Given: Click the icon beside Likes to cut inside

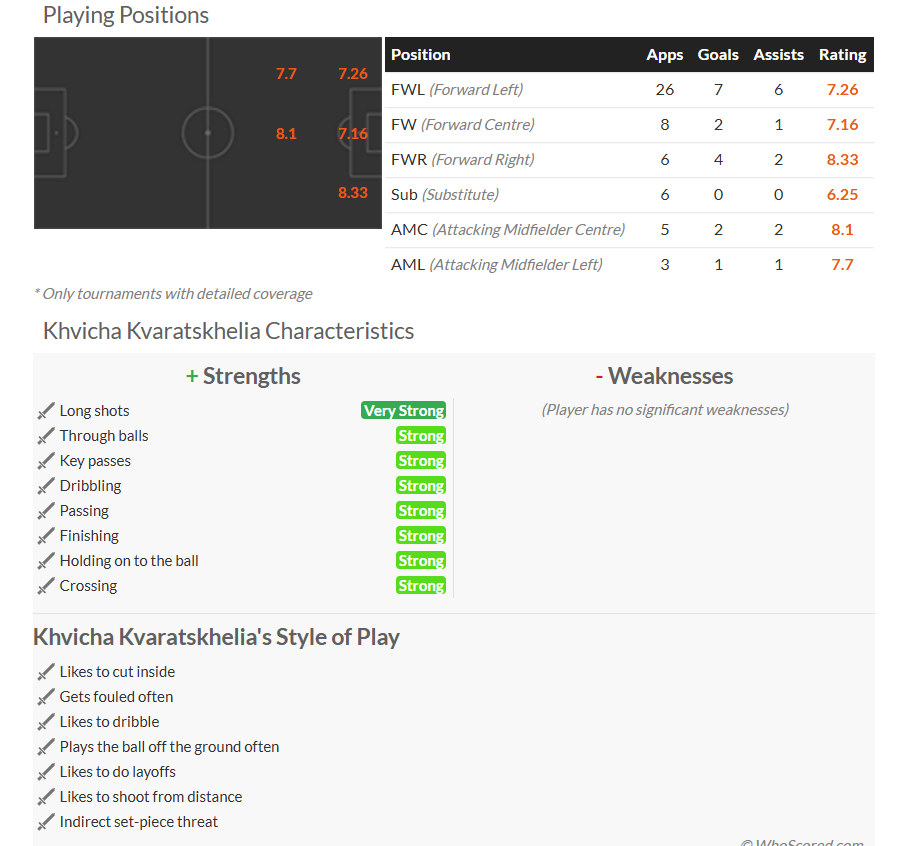Looking at the screenshot, I should pos(46,671).
